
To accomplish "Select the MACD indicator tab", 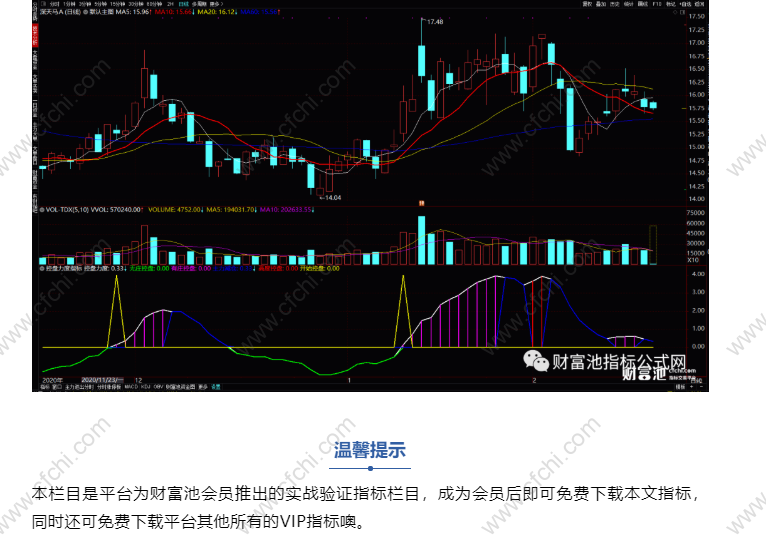I will 131,387.
